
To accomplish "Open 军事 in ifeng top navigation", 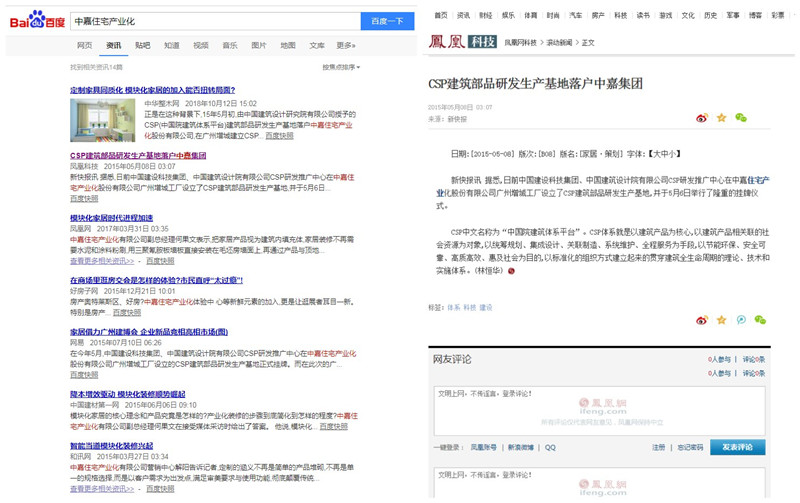I will (x=733, y=15).
